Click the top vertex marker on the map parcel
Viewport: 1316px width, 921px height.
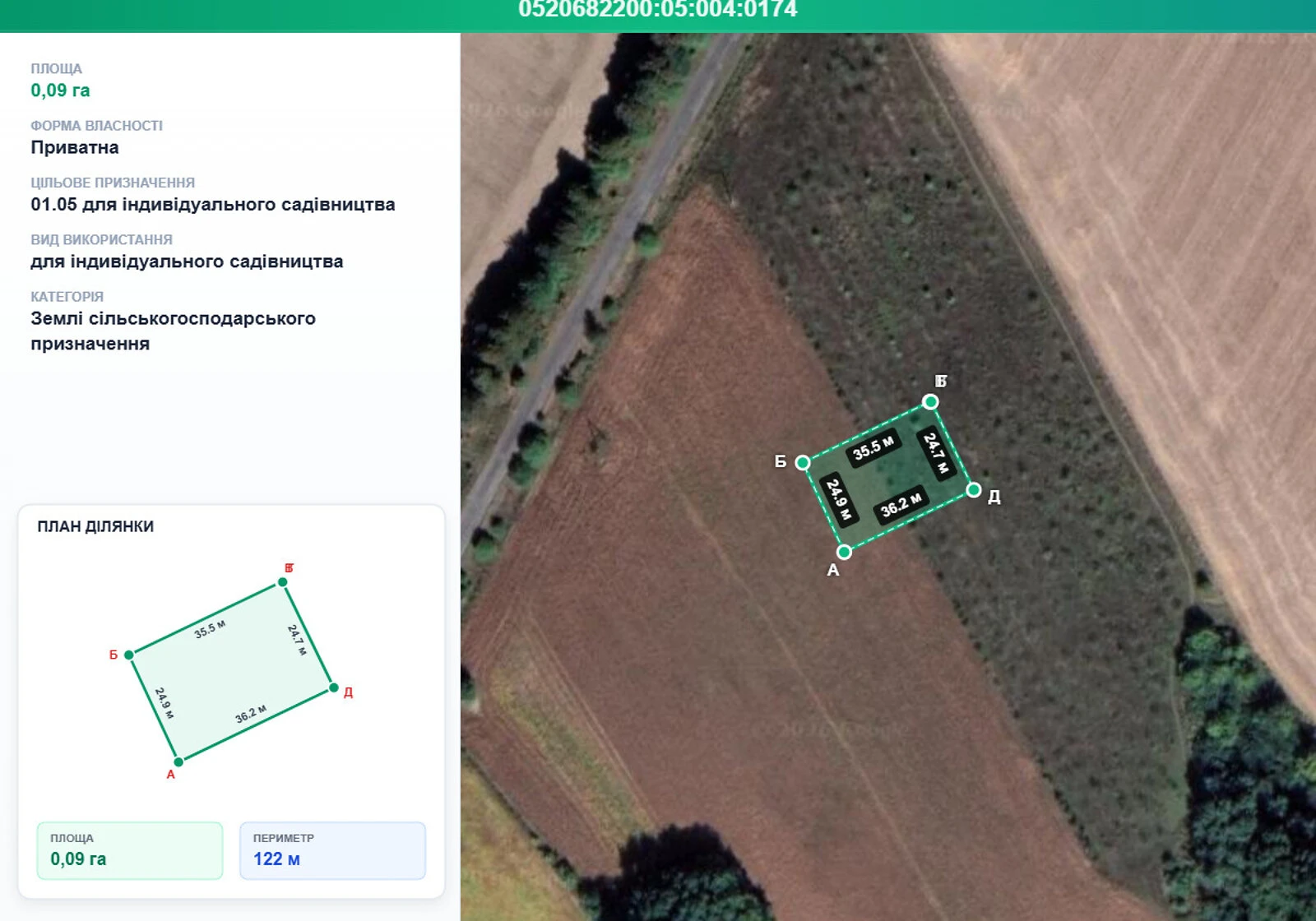click(930, 401)
